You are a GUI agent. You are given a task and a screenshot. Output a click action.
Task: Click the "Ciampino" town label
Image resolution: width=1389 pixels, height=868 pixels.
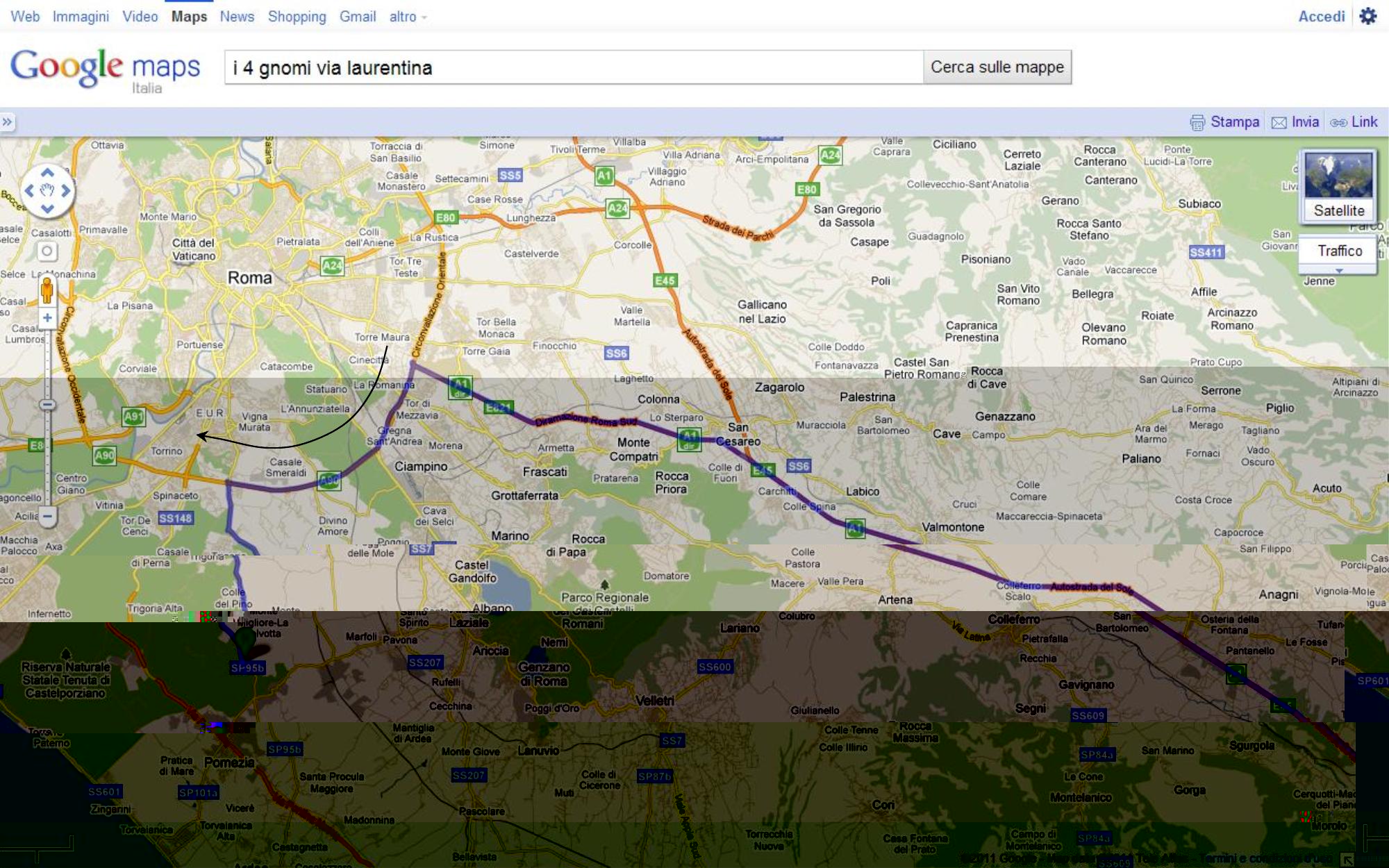pyautogui.click(x=421, y=467)
